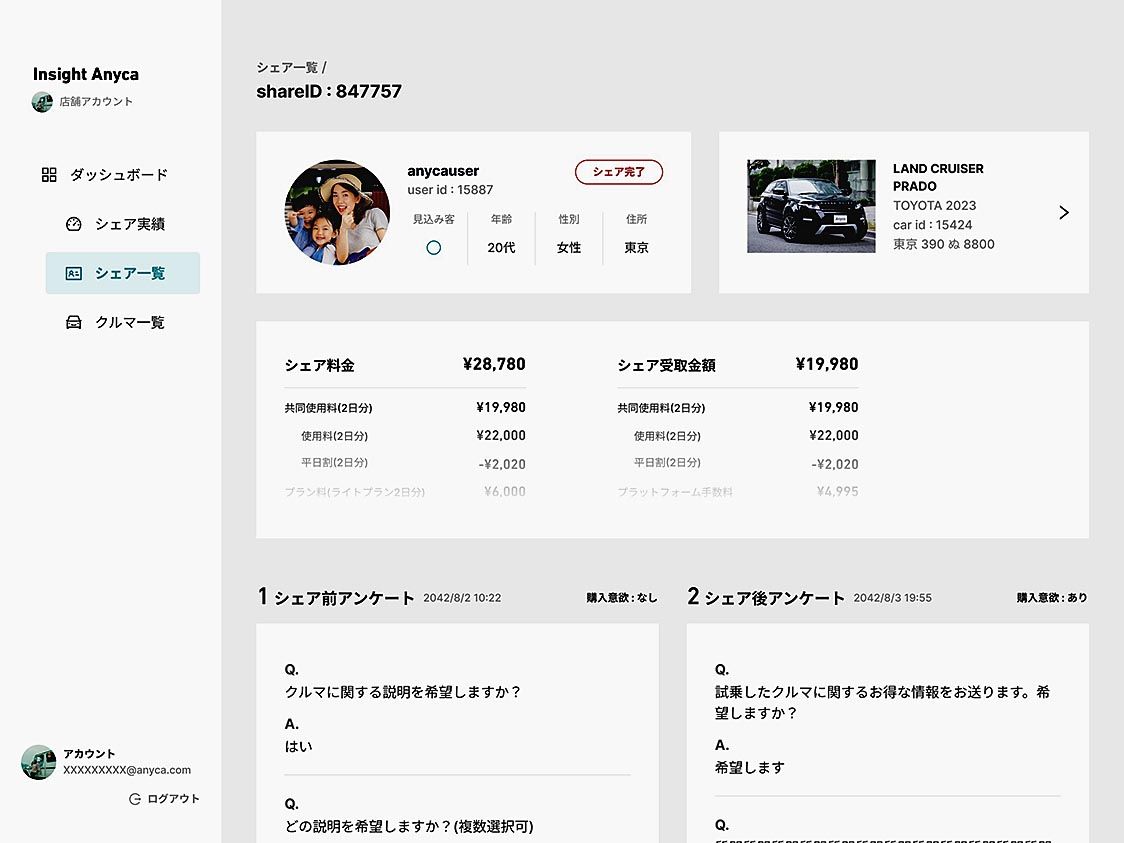Click the anycauser profile photo
The image size is (1124, 843).
(337, 212)
